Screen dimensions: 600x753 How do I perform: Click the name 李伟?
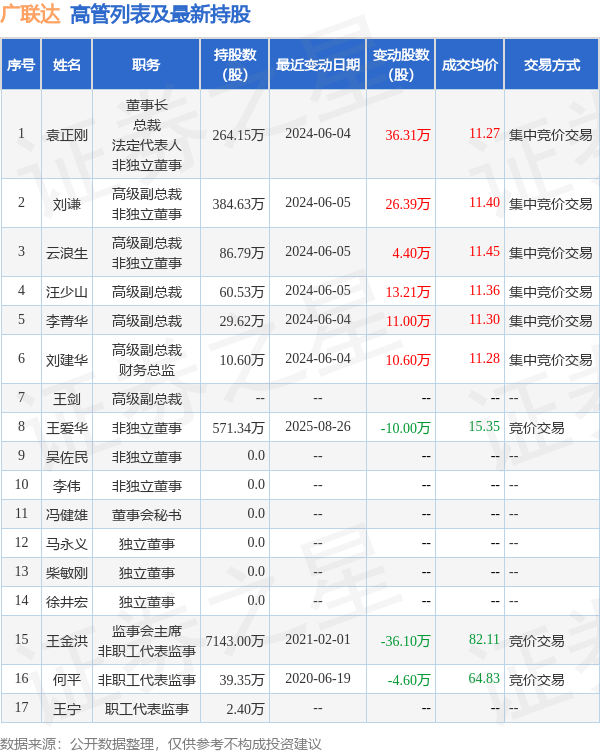[67, 486]
